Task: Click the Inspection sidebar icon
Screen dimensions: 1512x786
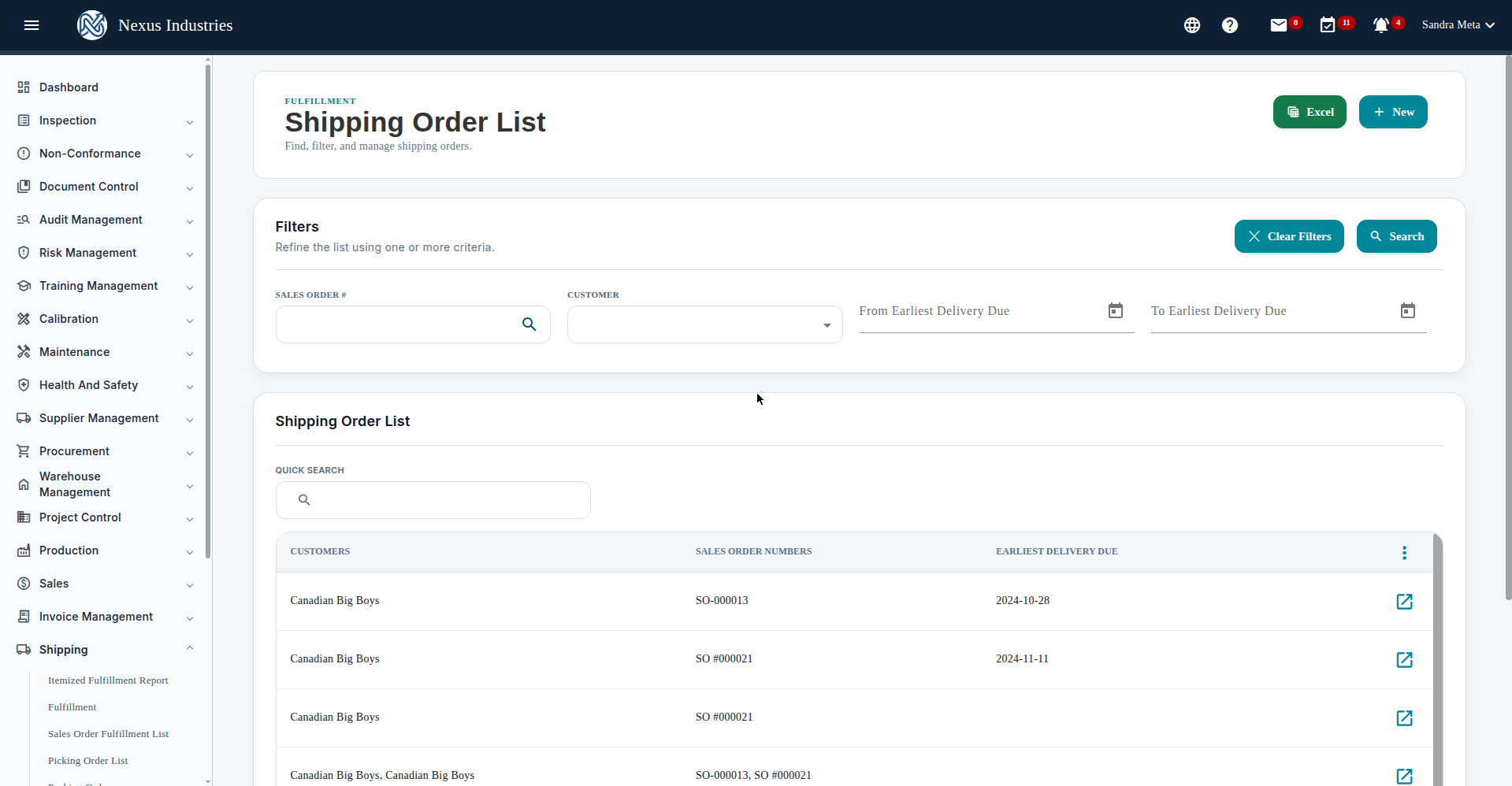Action: pos(24,120)
